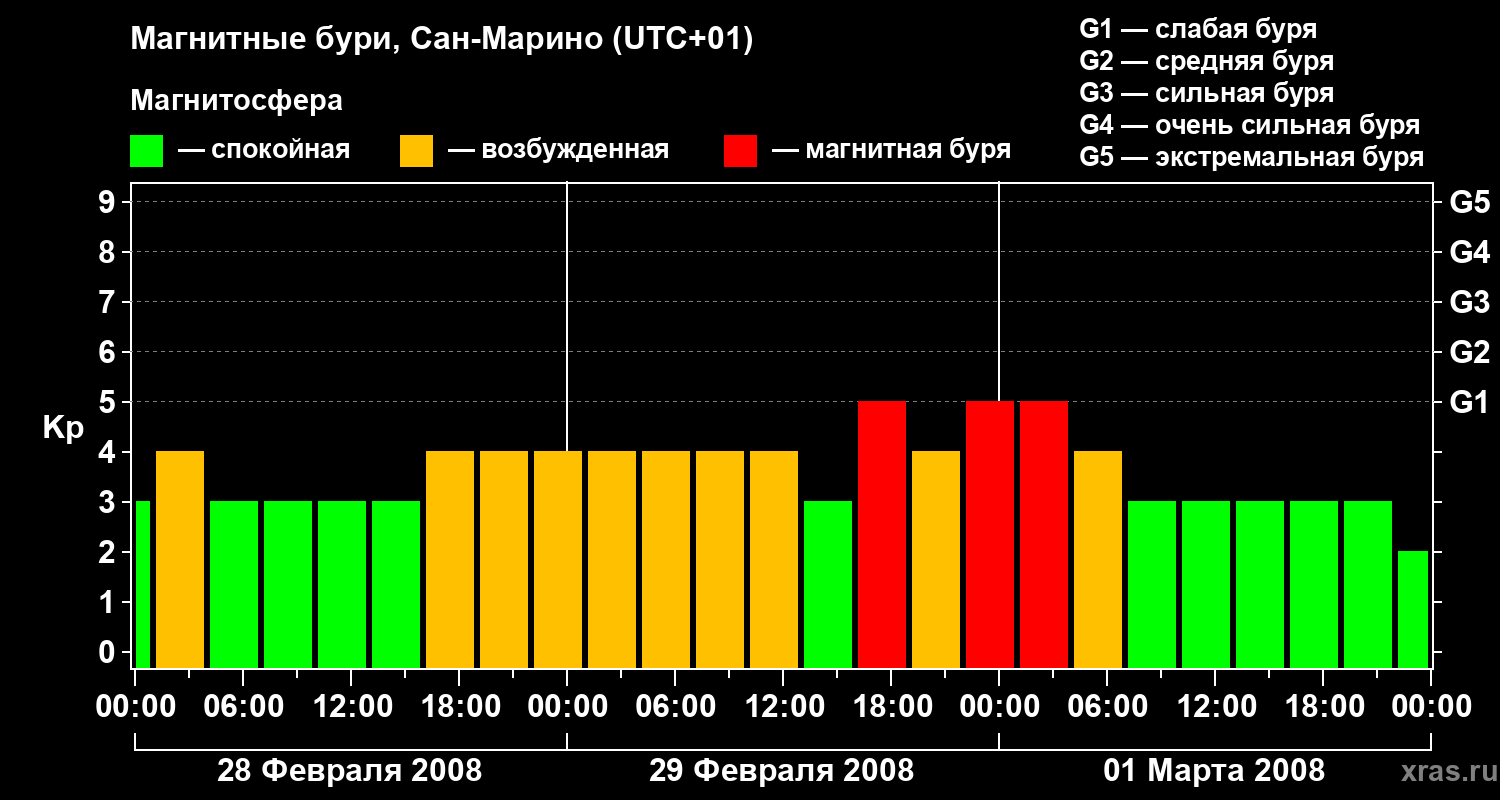Click the 'G1' label on the right axis
This screenshot has width=1500, height=800.
click(1470, 402)
